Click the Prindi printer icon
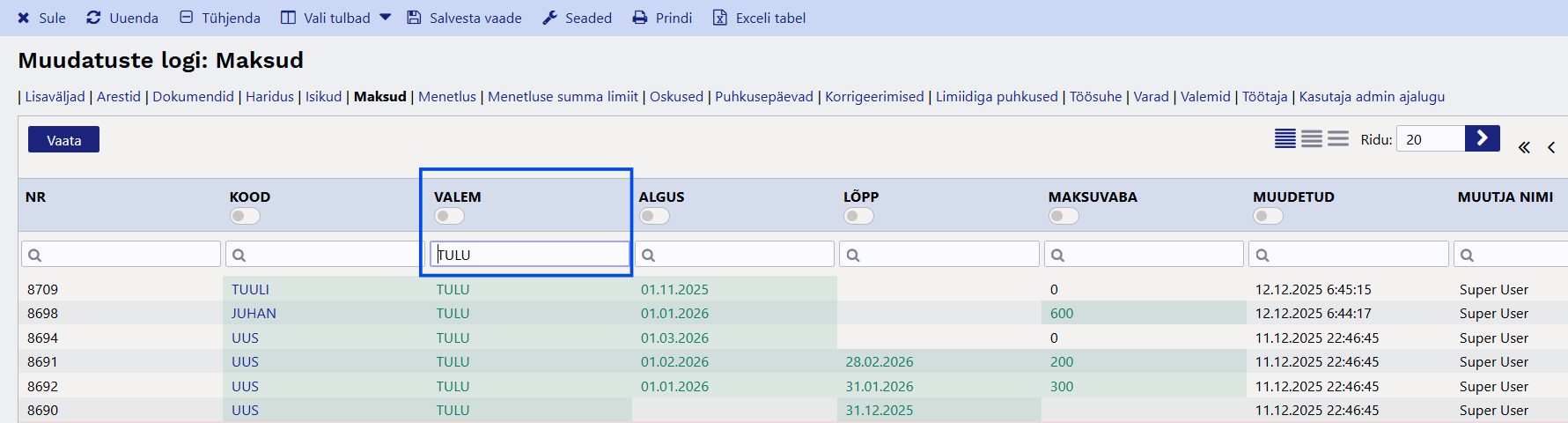1568x423 pixels. 640,18
